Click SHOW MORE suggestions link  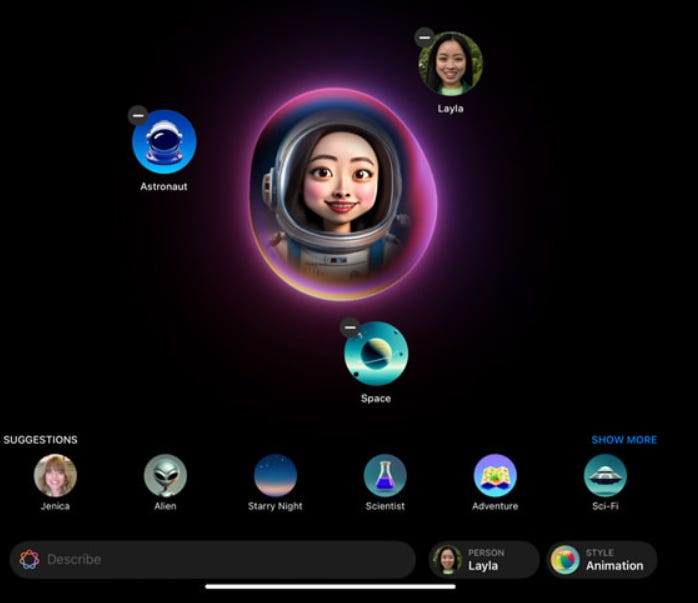coord(624,440)
